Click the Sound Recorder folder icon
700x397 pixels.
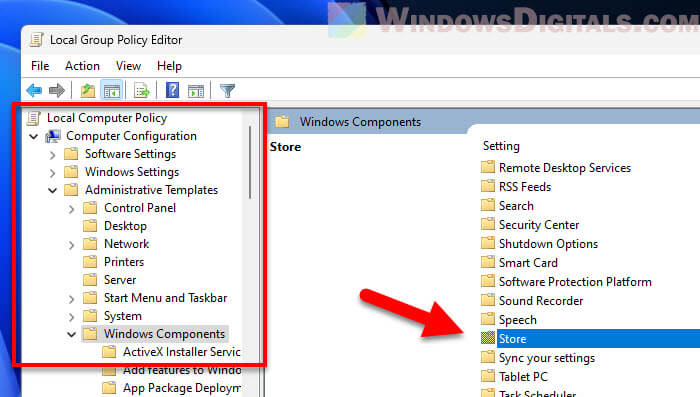(488, 300)
